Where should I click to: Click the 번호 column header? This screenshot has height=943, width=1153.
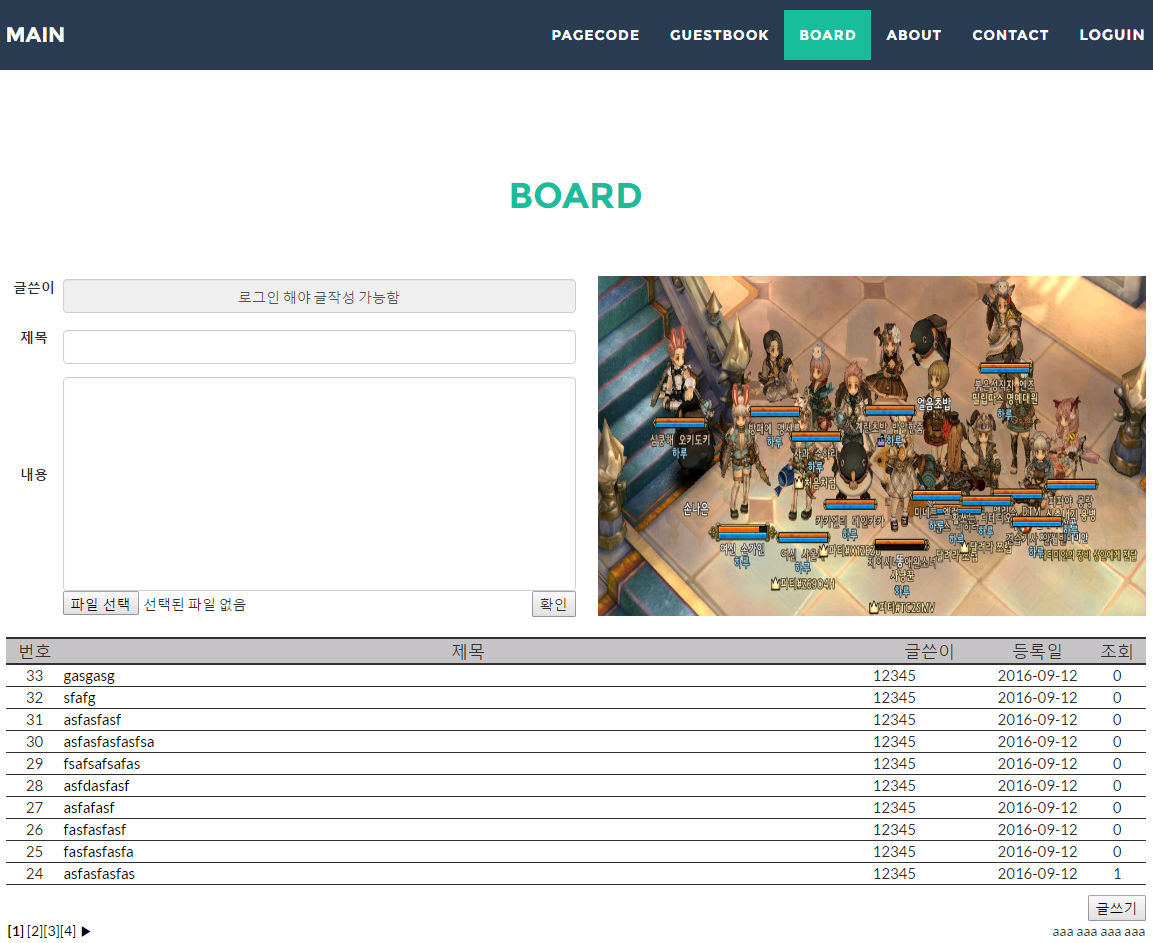point(35,652)
